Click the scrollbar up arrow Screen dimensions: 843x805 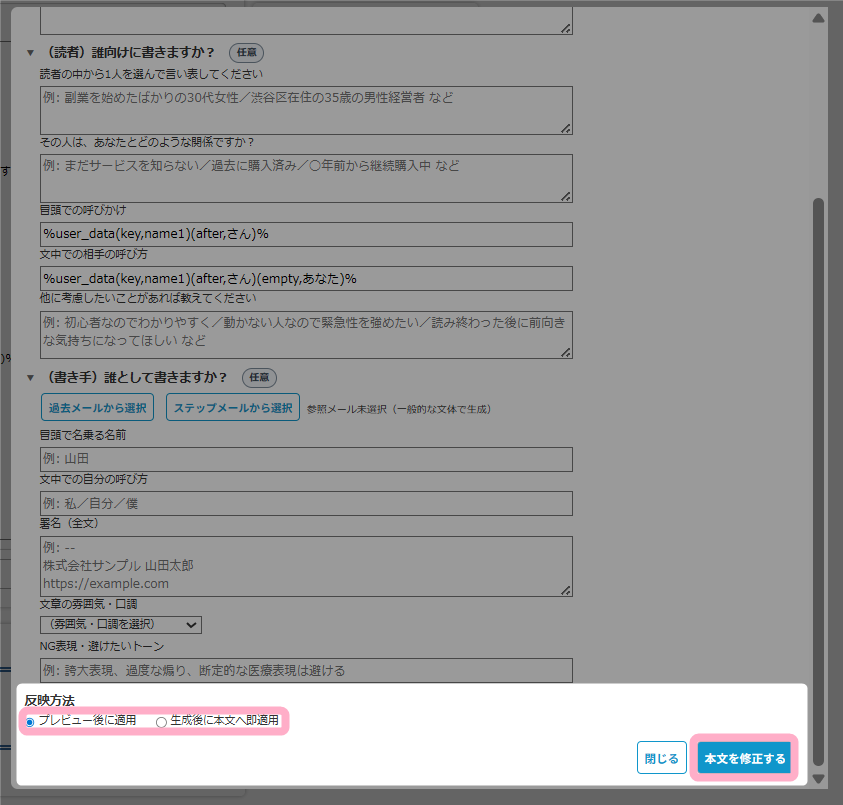pyautogui.click(x=818, y=18)
